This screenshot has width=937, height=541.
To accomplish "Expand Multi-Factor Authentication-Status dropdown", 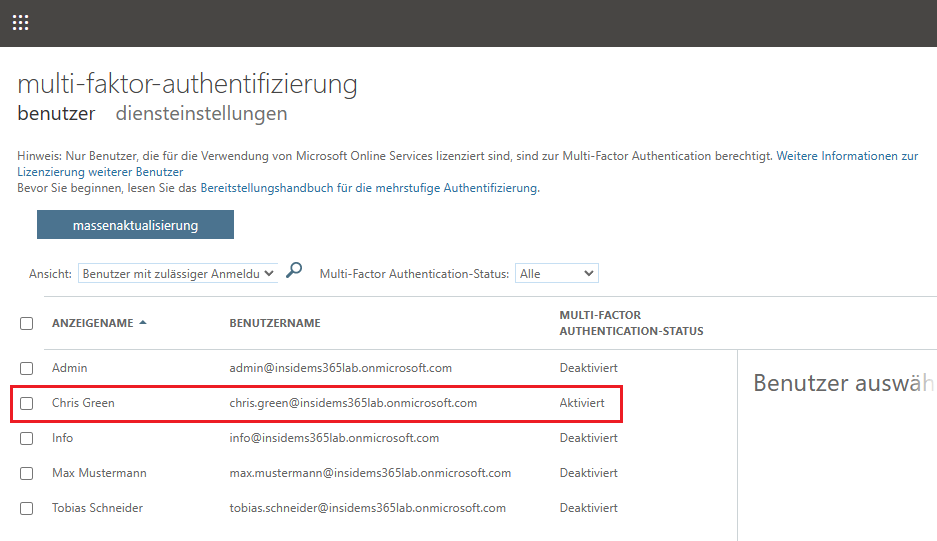I will [556, 273].
